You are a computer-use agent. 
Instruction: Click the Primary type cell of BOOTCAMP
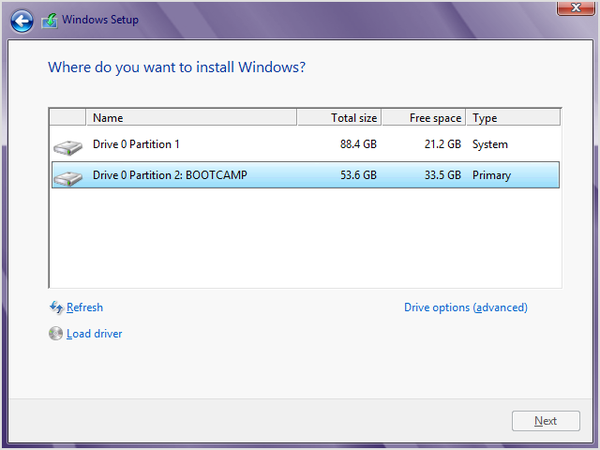(491, 175)
